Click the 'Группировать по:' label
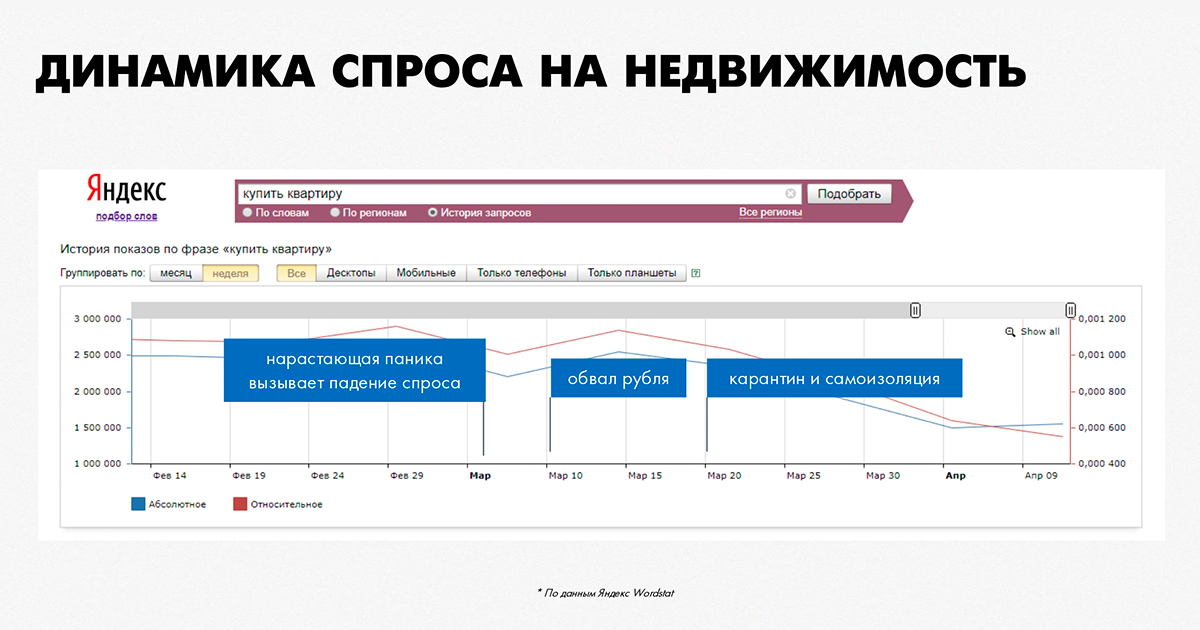The height and width of the screenshot is (630, 1200). click(x=103, y=273)
